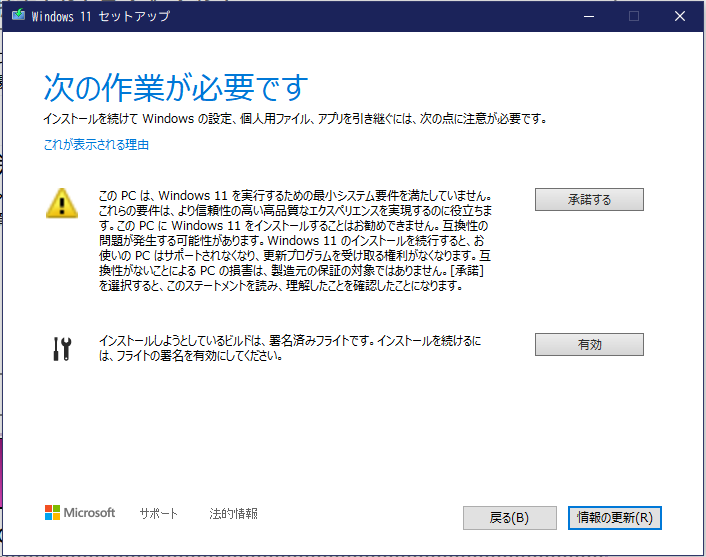Close the Windows 11 セットアップ window

click(x=680, y=16)
